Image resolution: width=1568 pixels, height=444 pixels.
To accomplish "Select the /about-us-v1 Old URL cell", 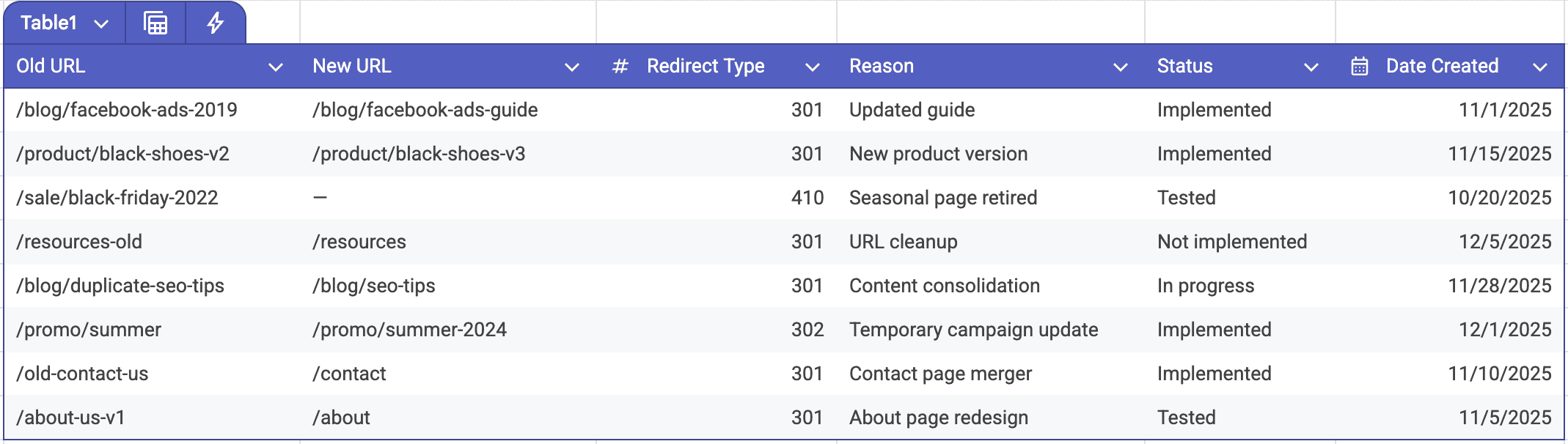I will (x=71, y=418).
